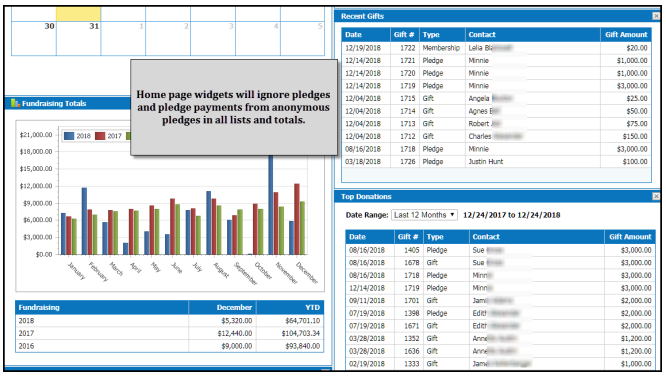The width and height of the screenshot is (666, 377).
Task: Select calendar day 30
Action: click(34, 38)
